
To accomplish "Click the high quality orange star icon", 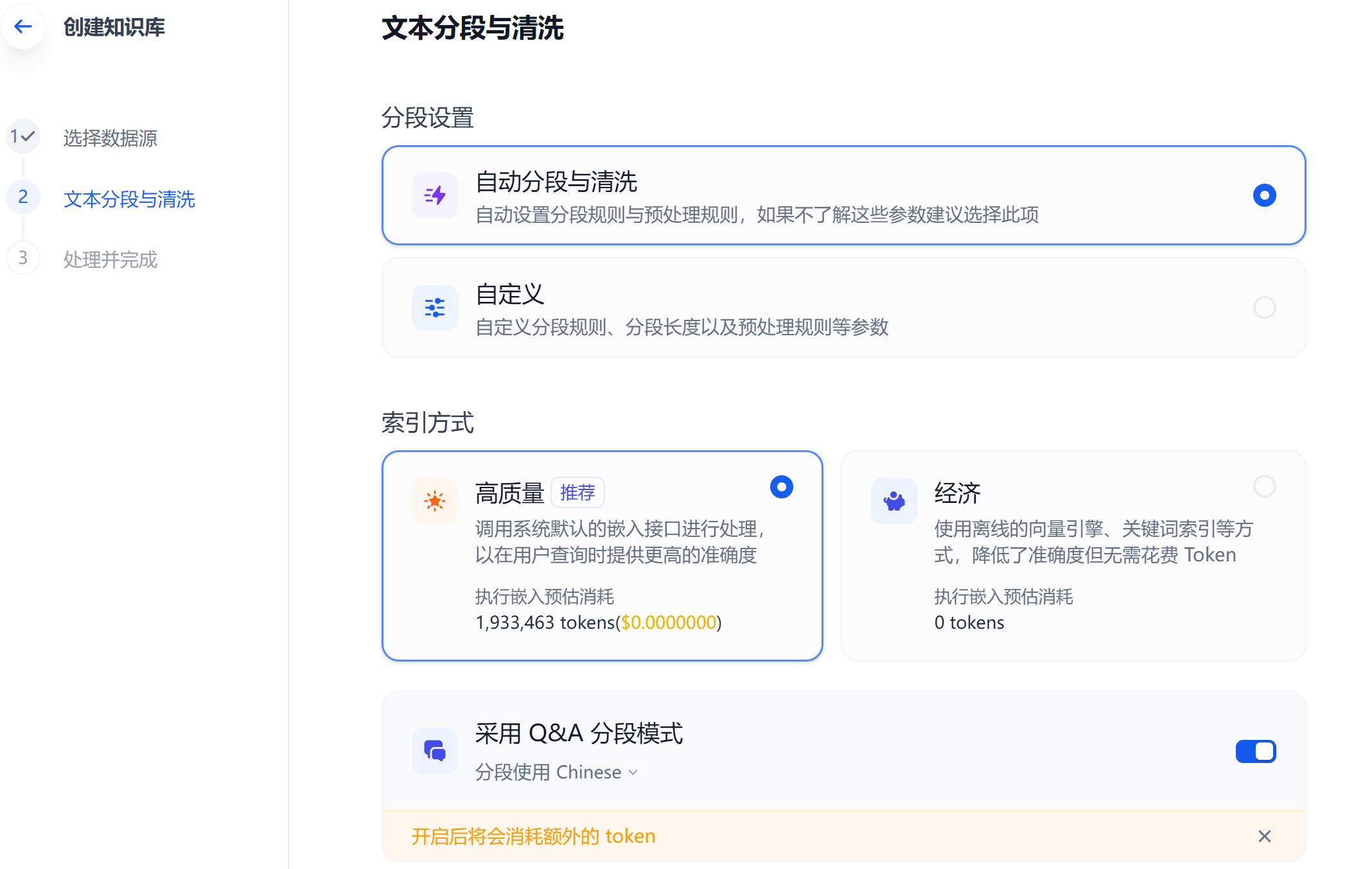I will 435,501.
